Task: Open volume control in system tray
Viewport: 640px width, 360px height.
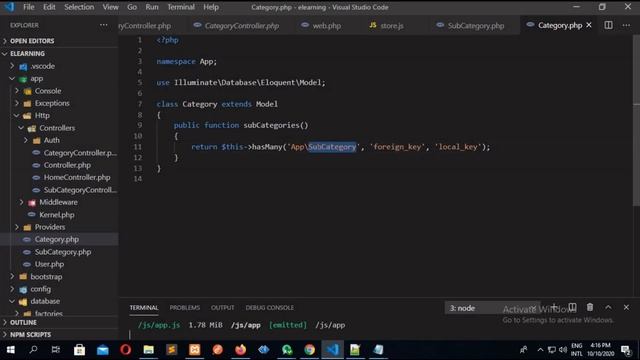Action: click(563, 350)
